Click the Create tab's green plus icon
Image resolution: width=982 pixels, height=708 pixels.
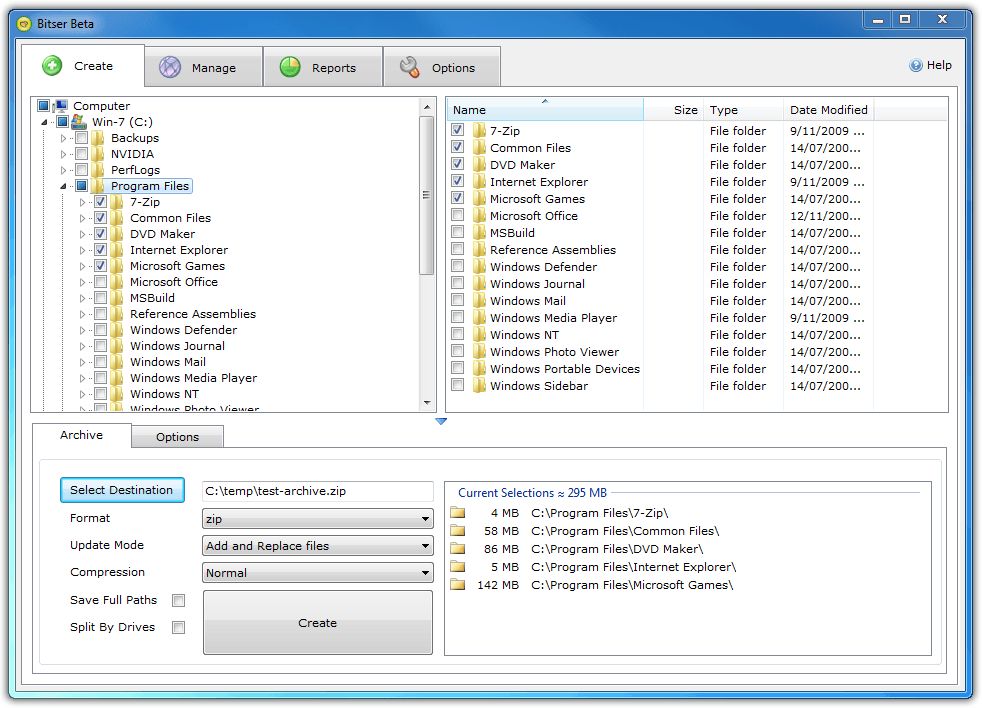tap(53, 65)
